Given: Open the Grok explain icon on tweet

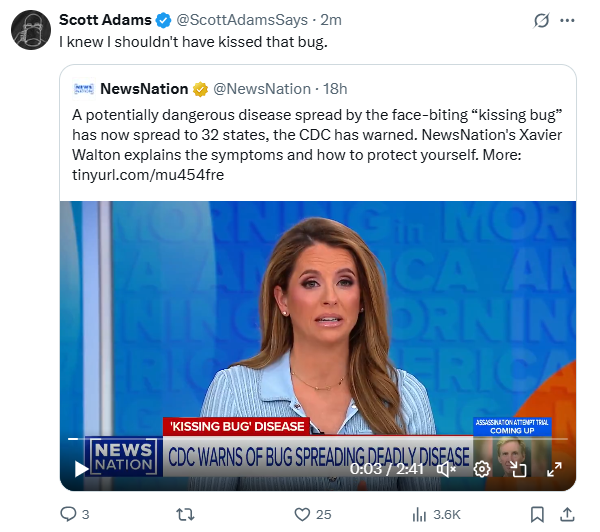Looking at the screenshot, I should 541,20.
